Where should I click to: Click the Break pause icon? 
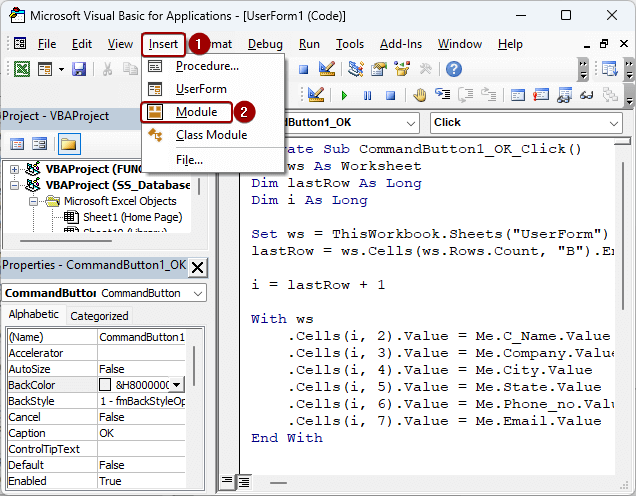(367, 96)
